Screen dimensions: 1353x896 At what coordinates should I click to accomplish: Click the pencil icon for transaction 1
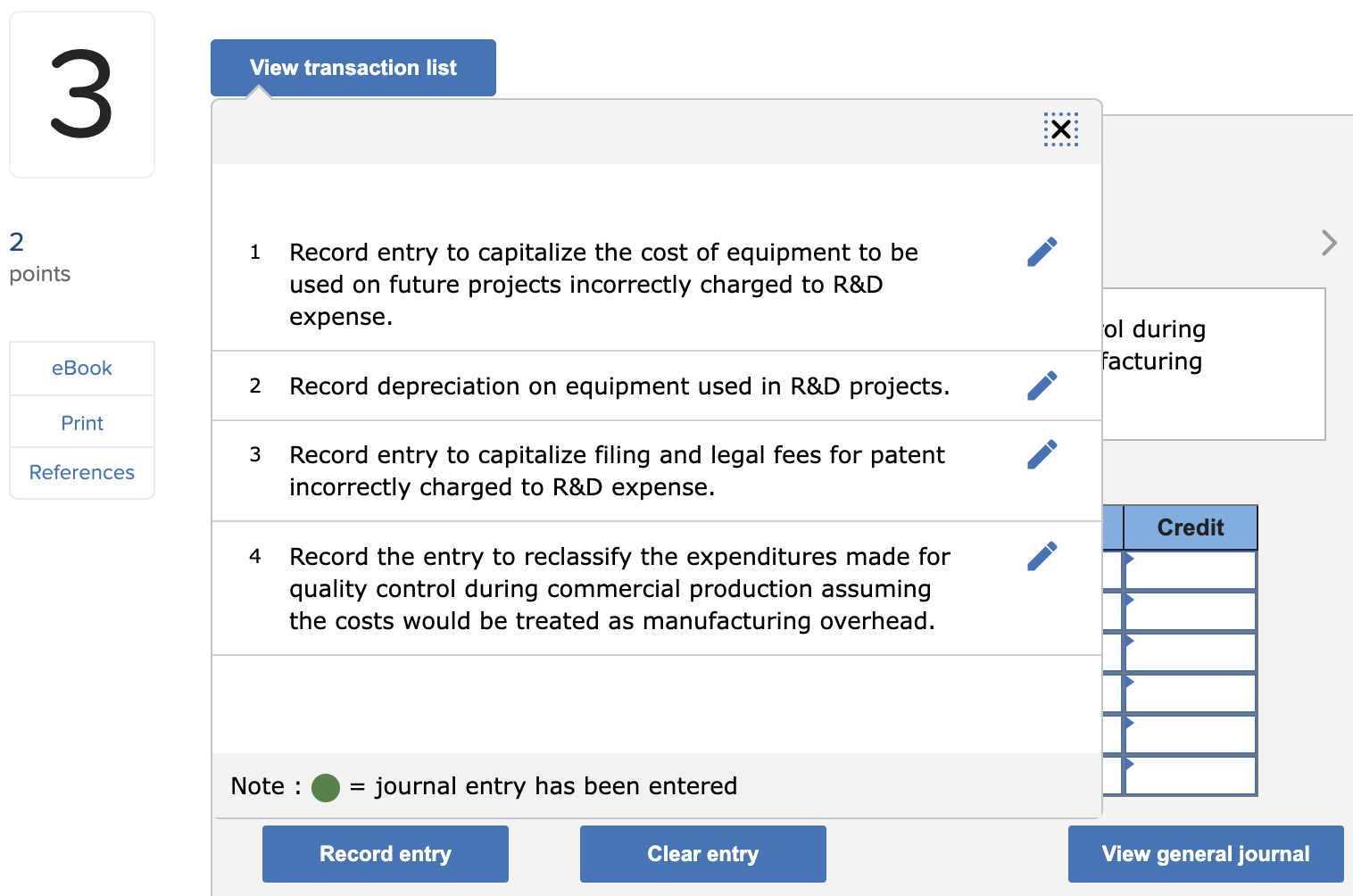pos(1042,252)
